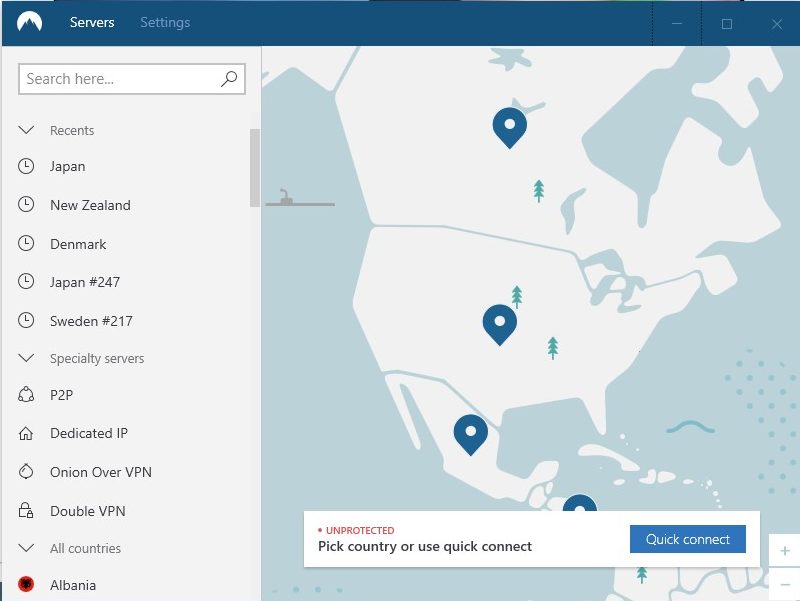Click the clock icon beside Japan #247

point(26,282)
